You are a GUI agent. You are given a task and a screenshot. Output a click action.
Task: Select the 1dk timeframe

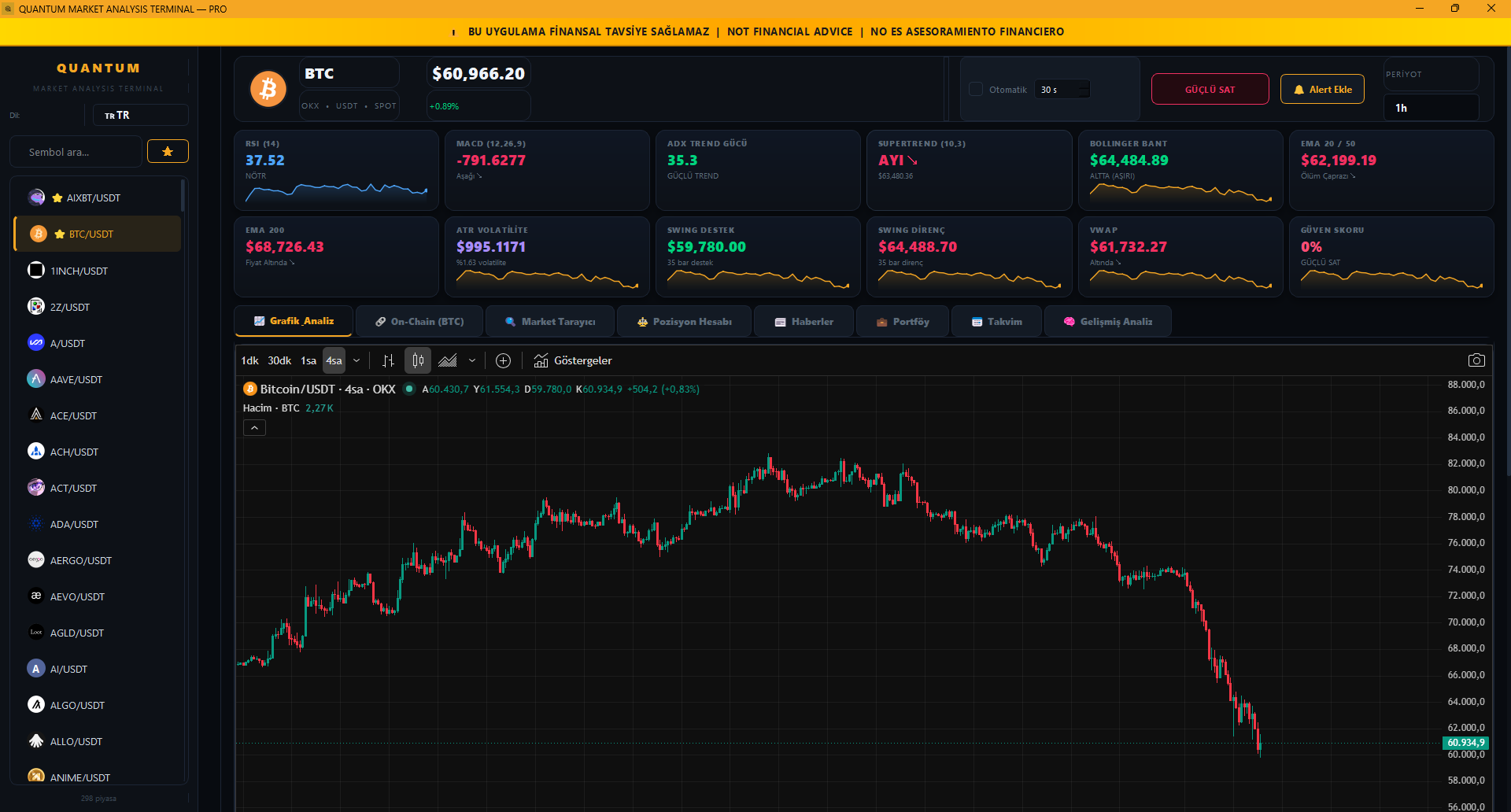[249, 360]
